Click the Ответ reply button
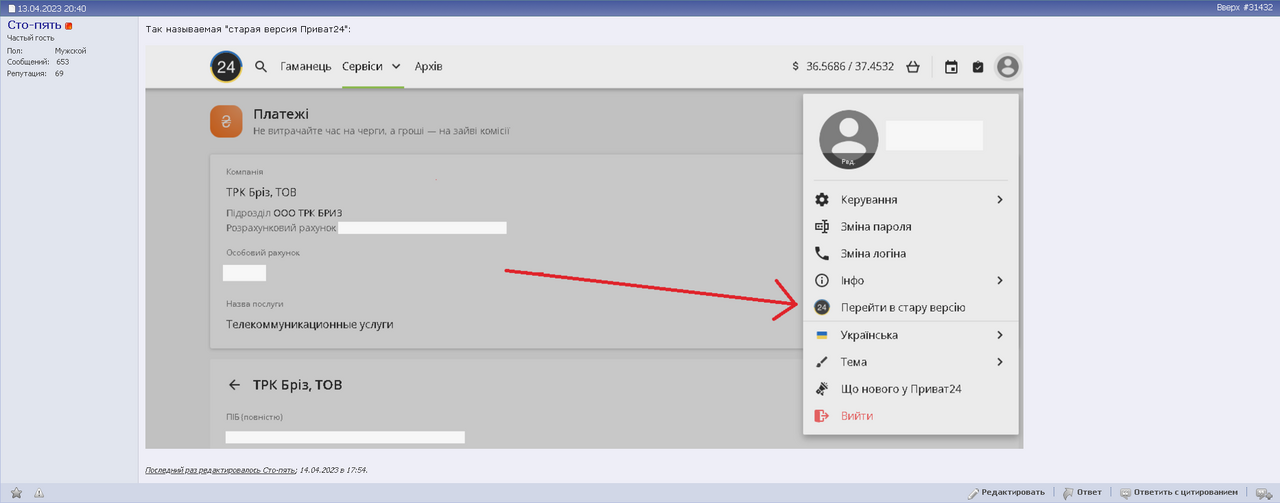The image size is (1280, 503). tap(1082, 492)
